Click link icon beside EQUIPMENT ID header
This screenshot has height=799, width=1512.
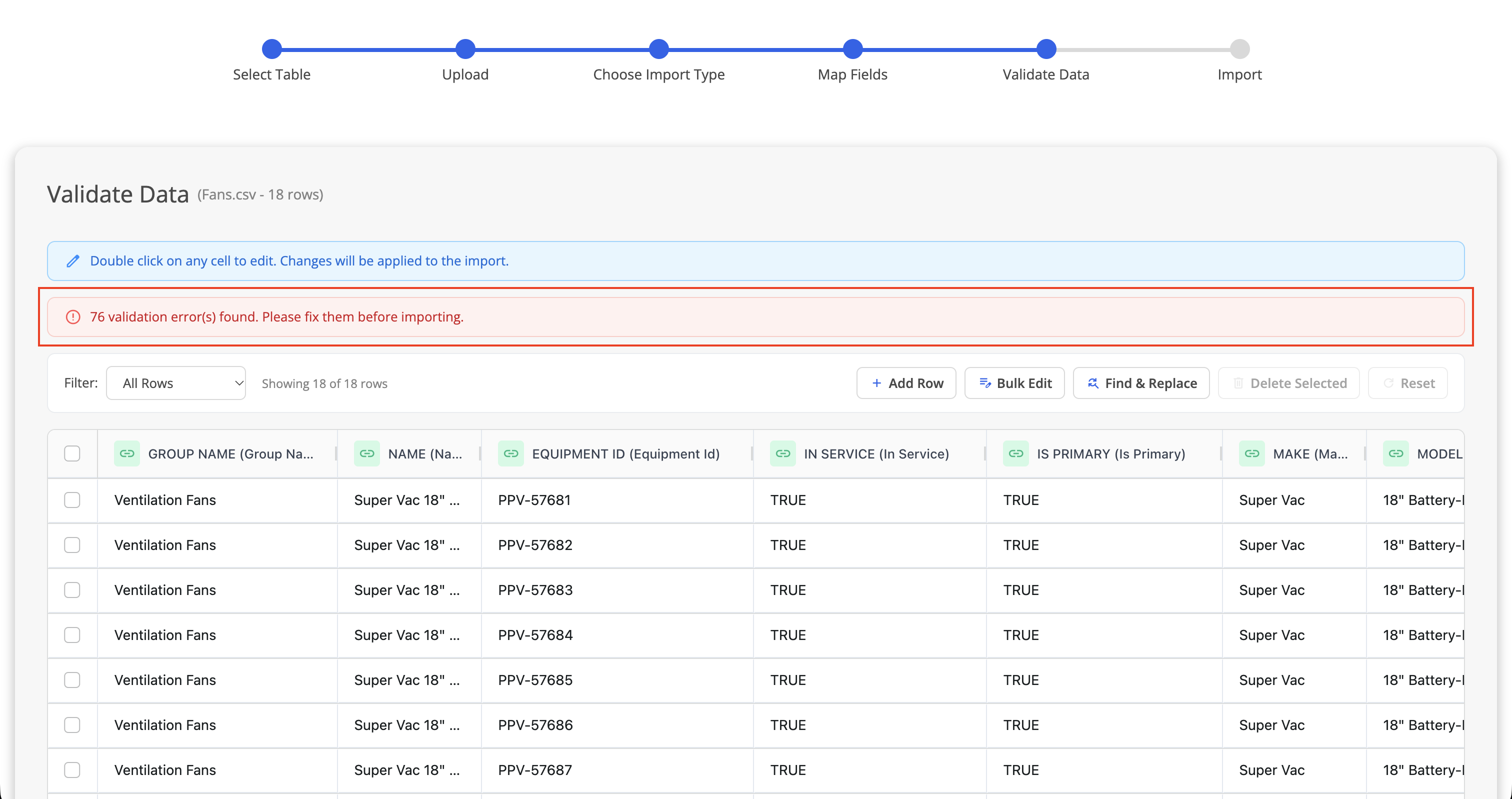pyautogui.click(x=510, y=453)
